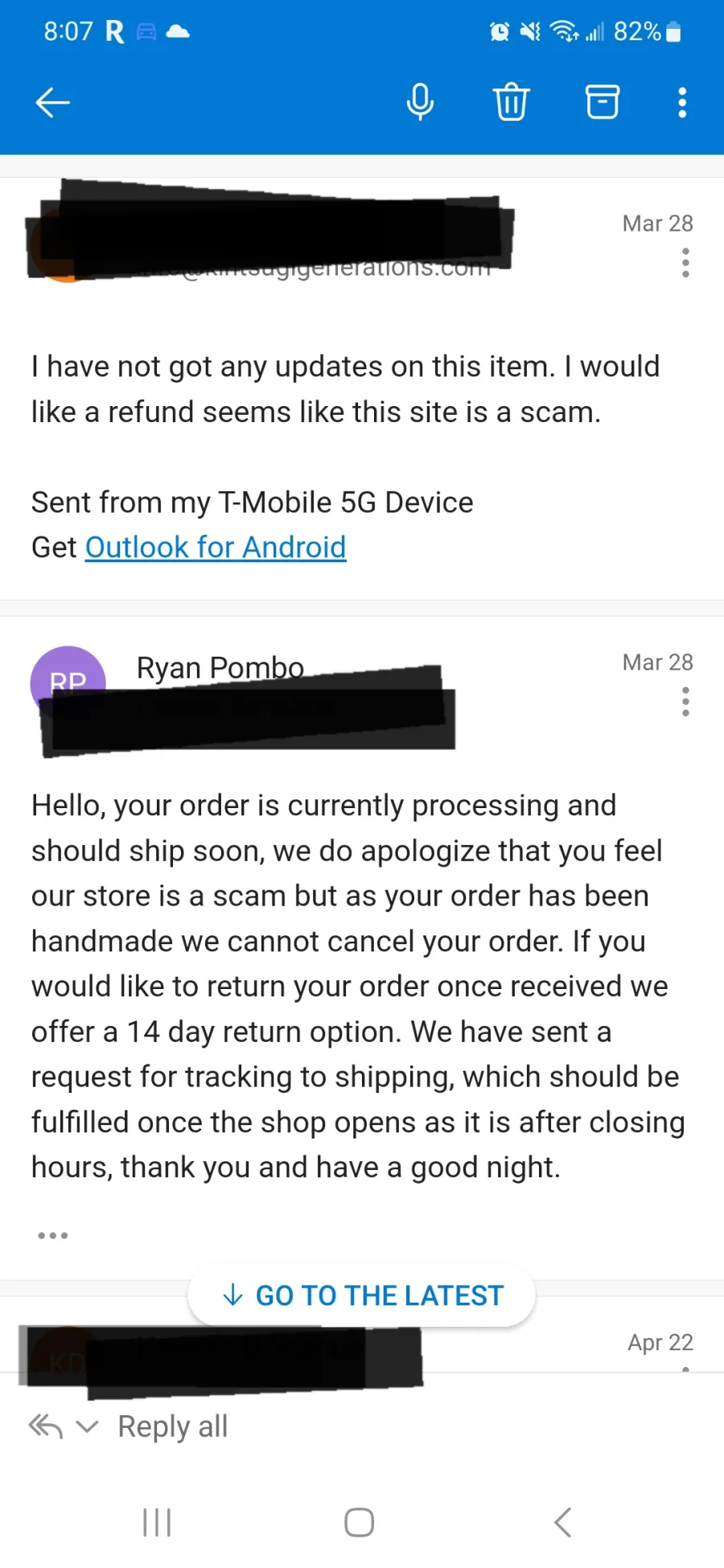Tap the back arrow in the header
The width and height of the screenshot is (724, 1568).
[x=53, y=102]
